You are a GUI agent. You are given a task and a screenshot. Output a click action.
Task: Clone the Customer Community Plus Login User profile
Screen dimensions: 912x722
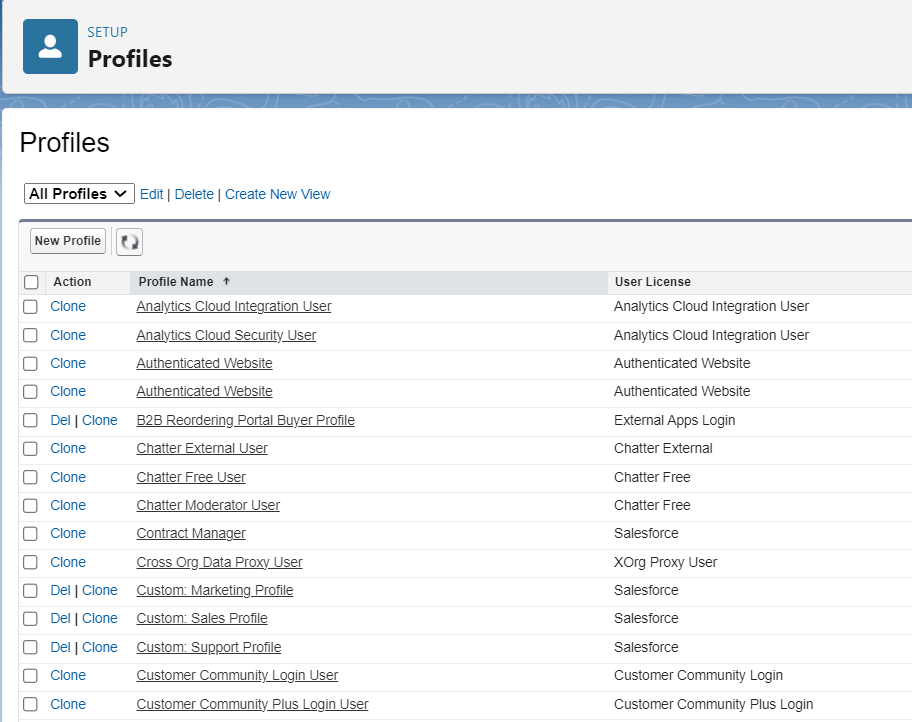(x=68, y=704)
